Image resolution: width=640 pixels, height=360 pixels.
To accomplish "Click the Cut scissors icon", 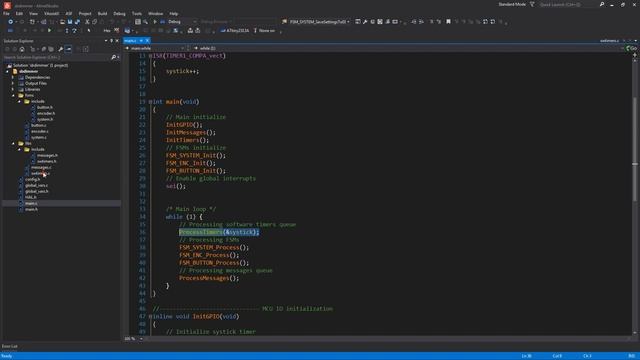I will [x=87, y=22].
